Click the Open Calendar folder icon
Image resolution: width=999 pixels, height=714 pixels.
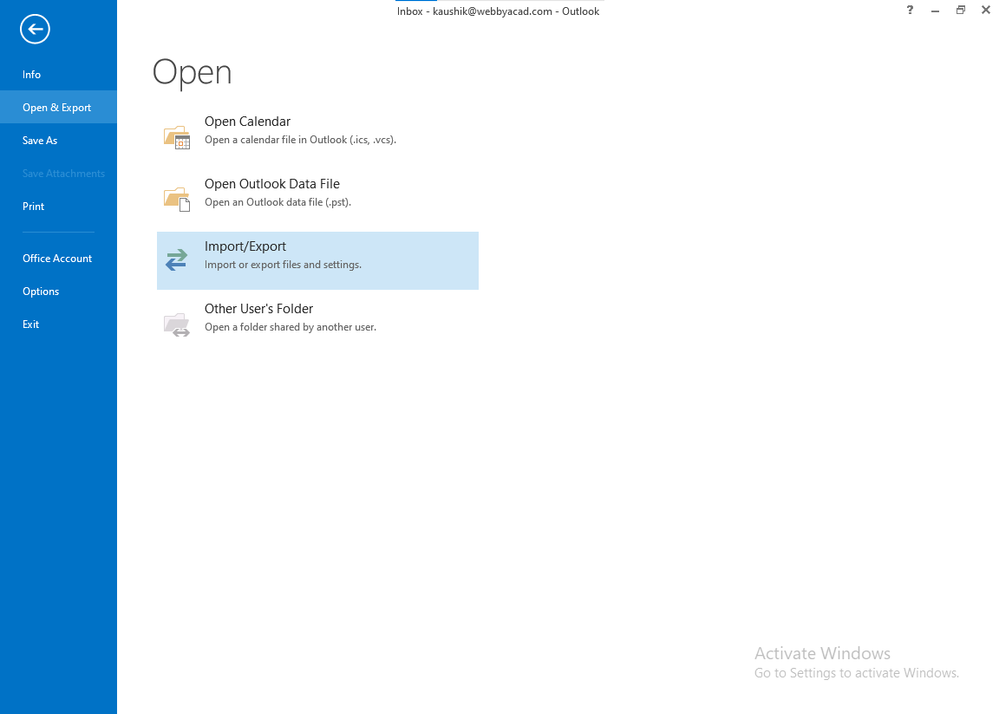[176, 137]
